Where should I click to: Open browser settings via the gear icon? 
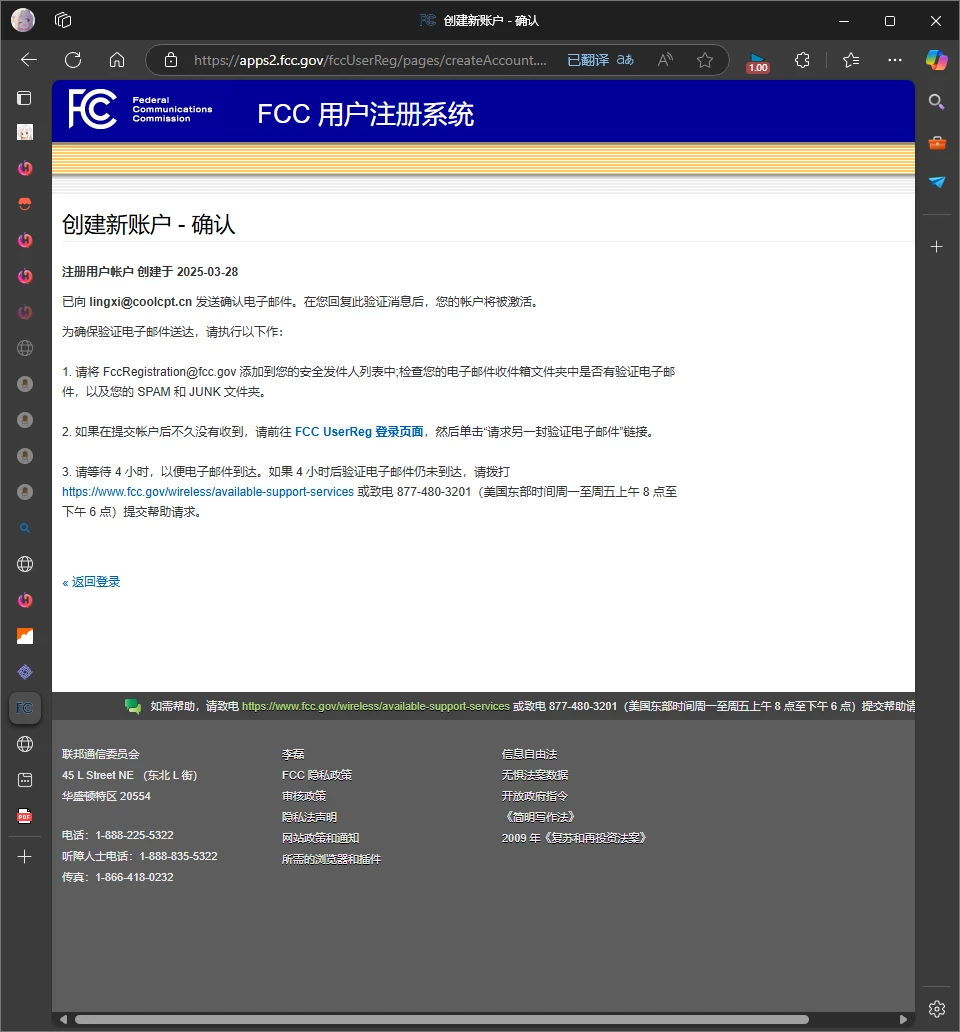(x=936, y=1009)
